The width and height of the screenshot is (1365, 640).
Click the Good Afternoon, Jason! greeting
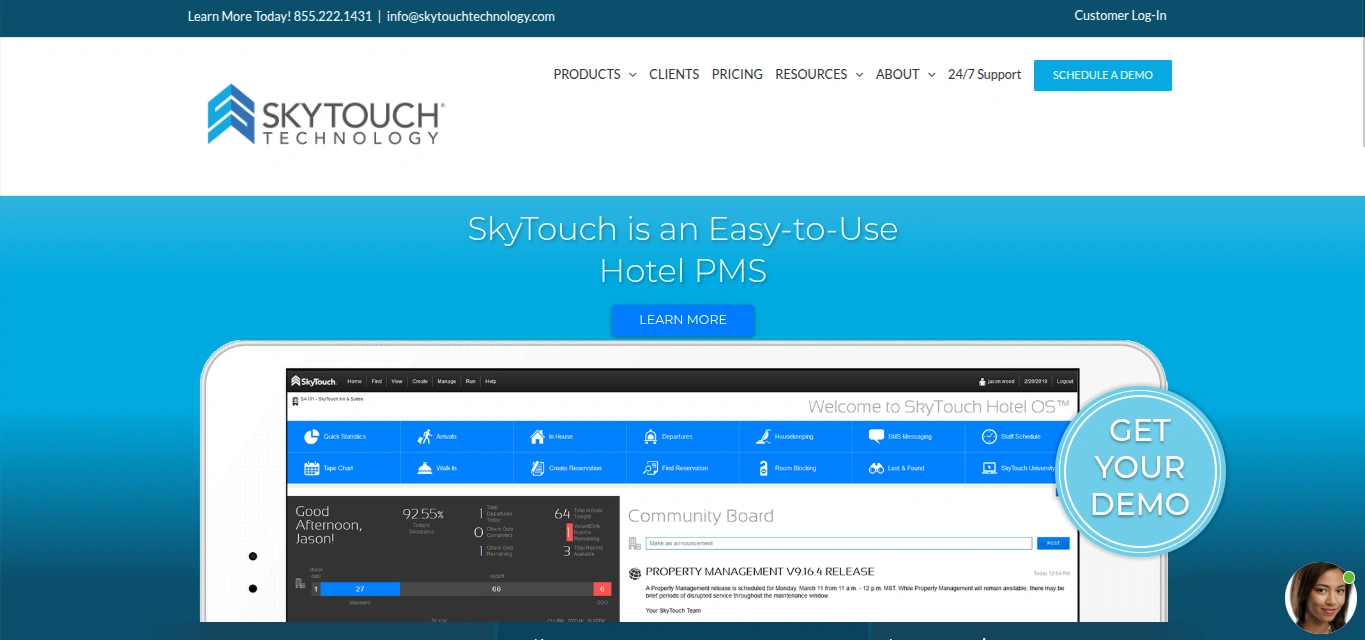click(328, 524)
